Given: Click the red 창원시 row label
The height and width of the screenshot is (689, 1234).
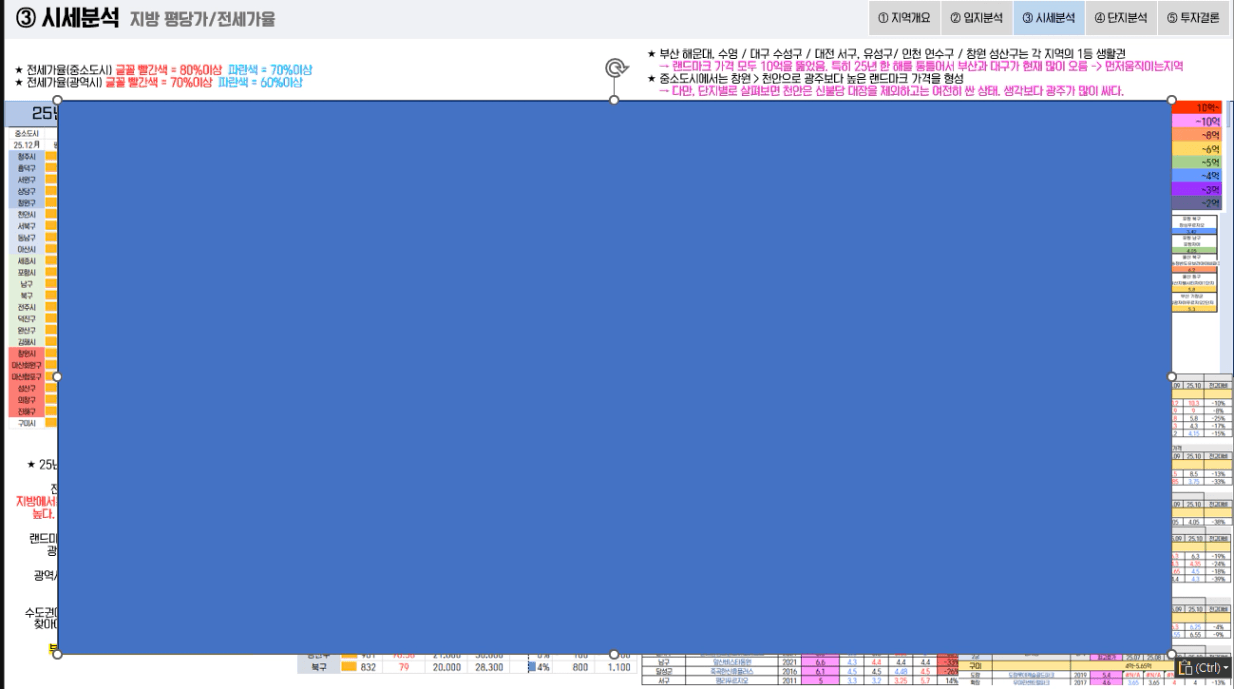Looking at the screenshot, I should click(x=26, y=354).
